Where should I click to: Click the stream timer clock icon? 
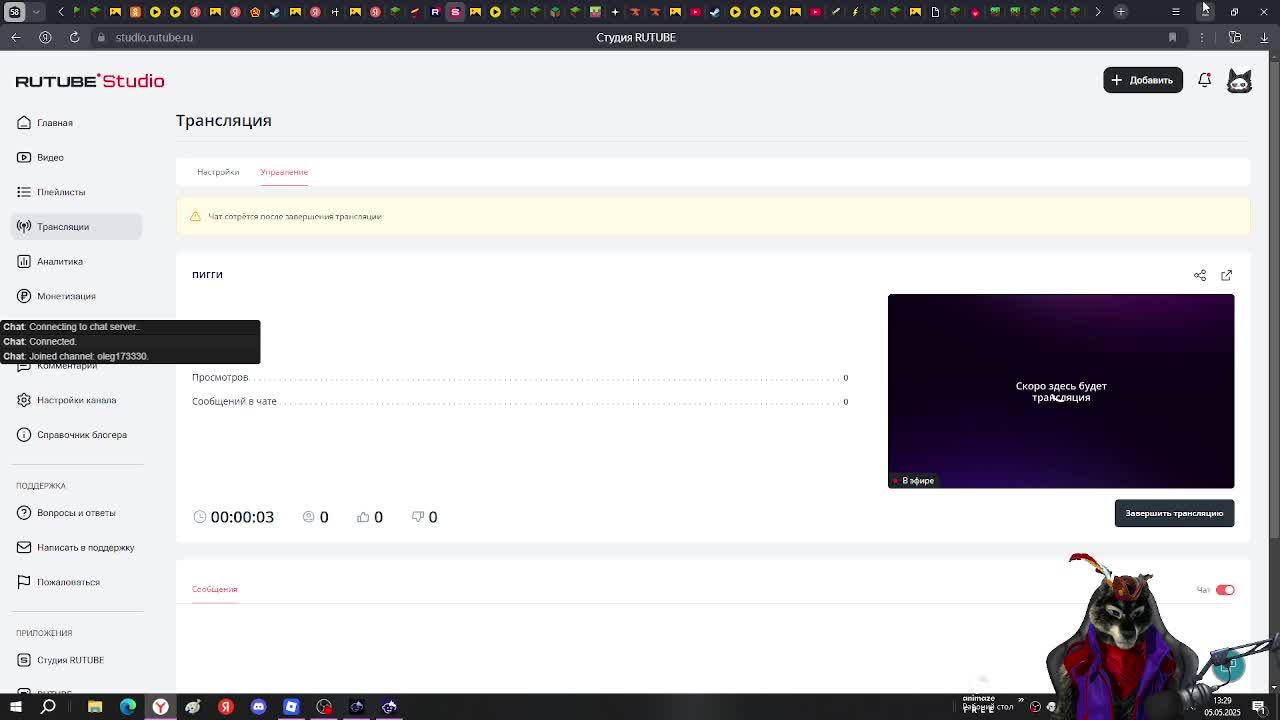[200, 517]
